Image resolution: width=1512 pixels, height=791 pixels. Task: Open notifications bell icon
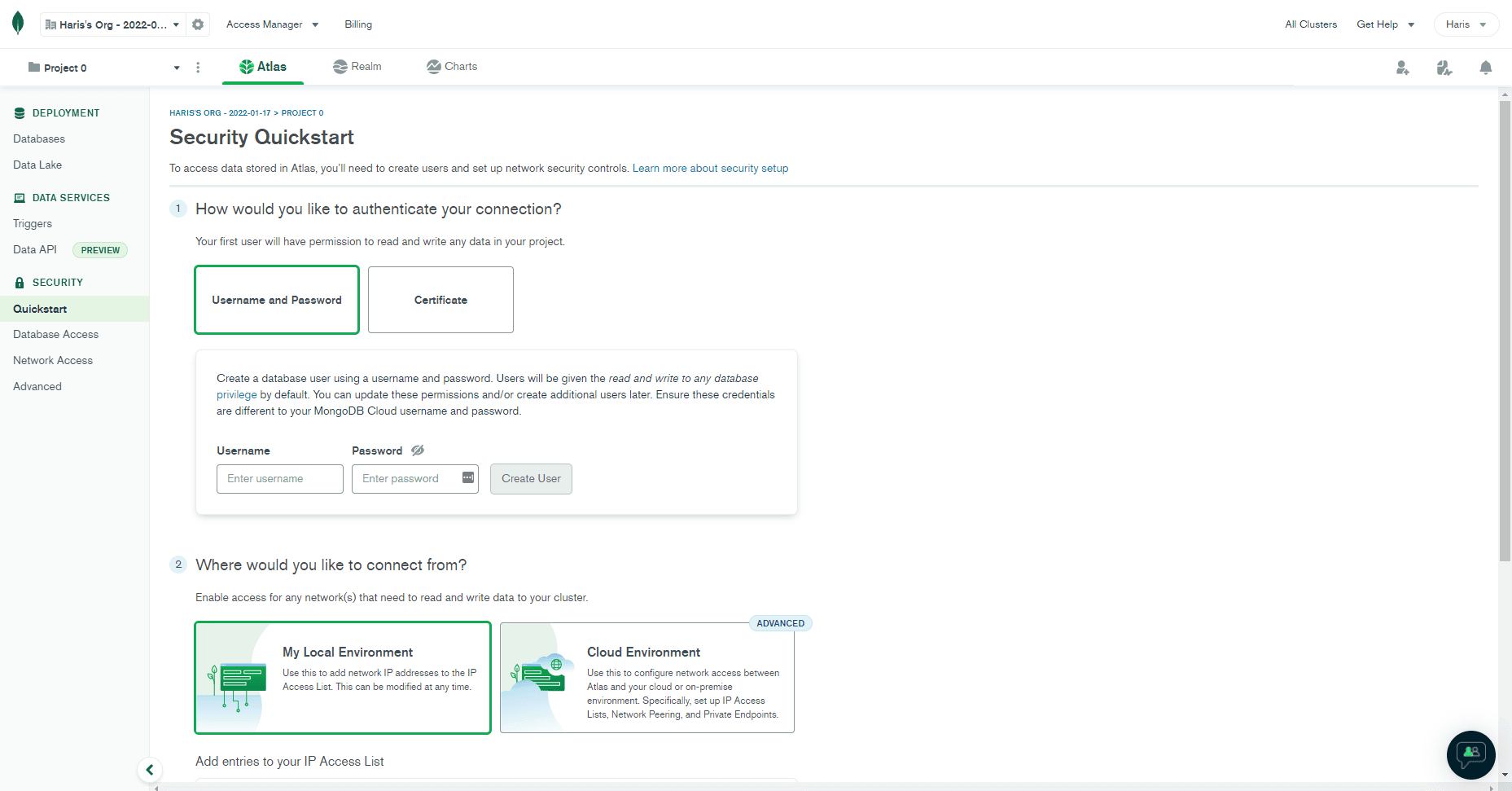pyautogui.click(x=1486, y=68)
